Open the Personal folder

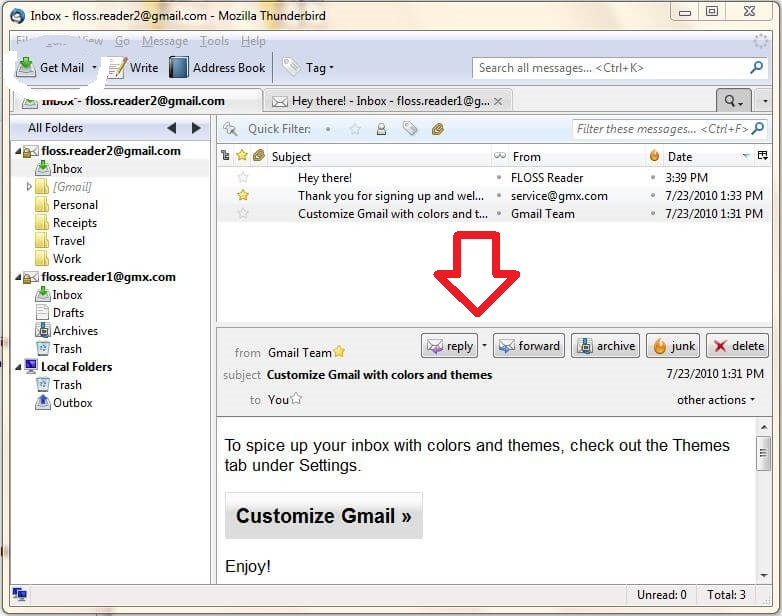tap(66, 205)
